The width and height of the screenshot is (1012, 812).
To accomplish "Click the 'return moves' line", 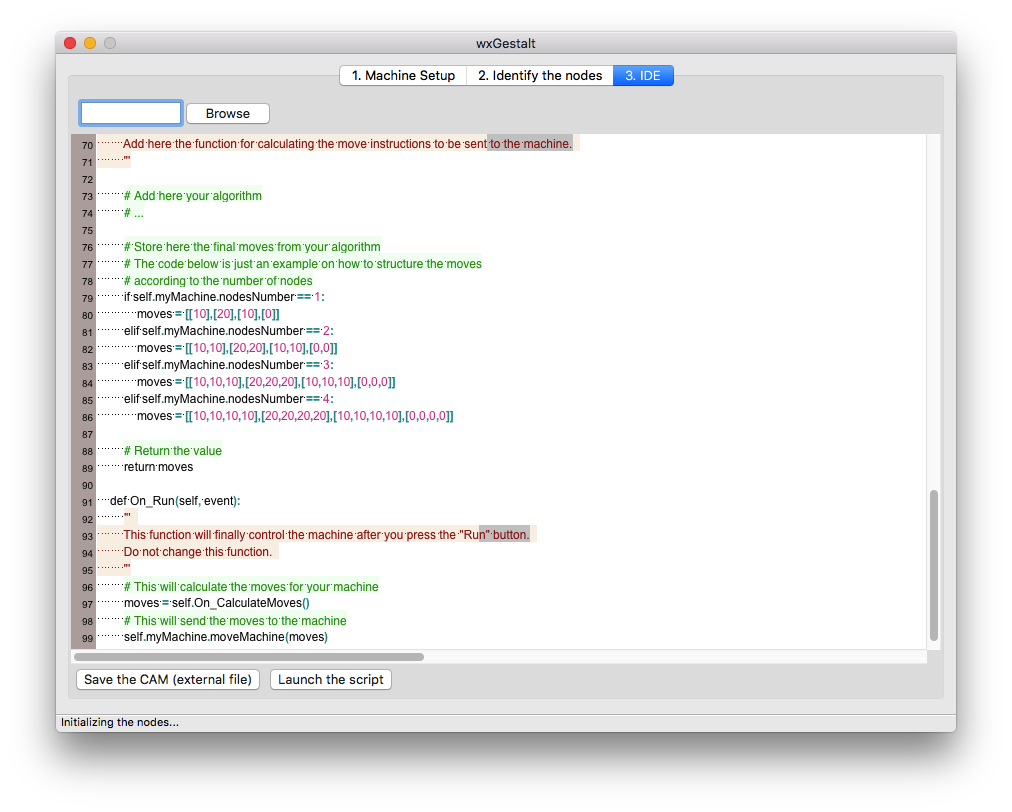I will click(158, 467).
